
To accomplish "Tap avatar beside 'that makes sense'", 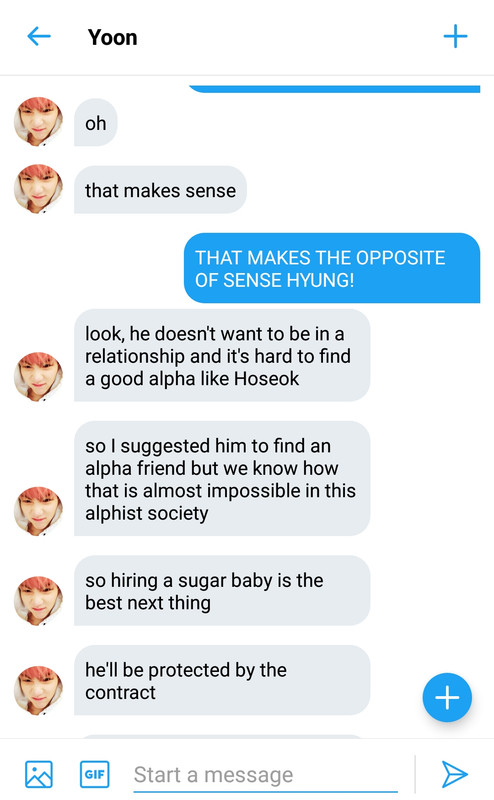I will 38,189.
